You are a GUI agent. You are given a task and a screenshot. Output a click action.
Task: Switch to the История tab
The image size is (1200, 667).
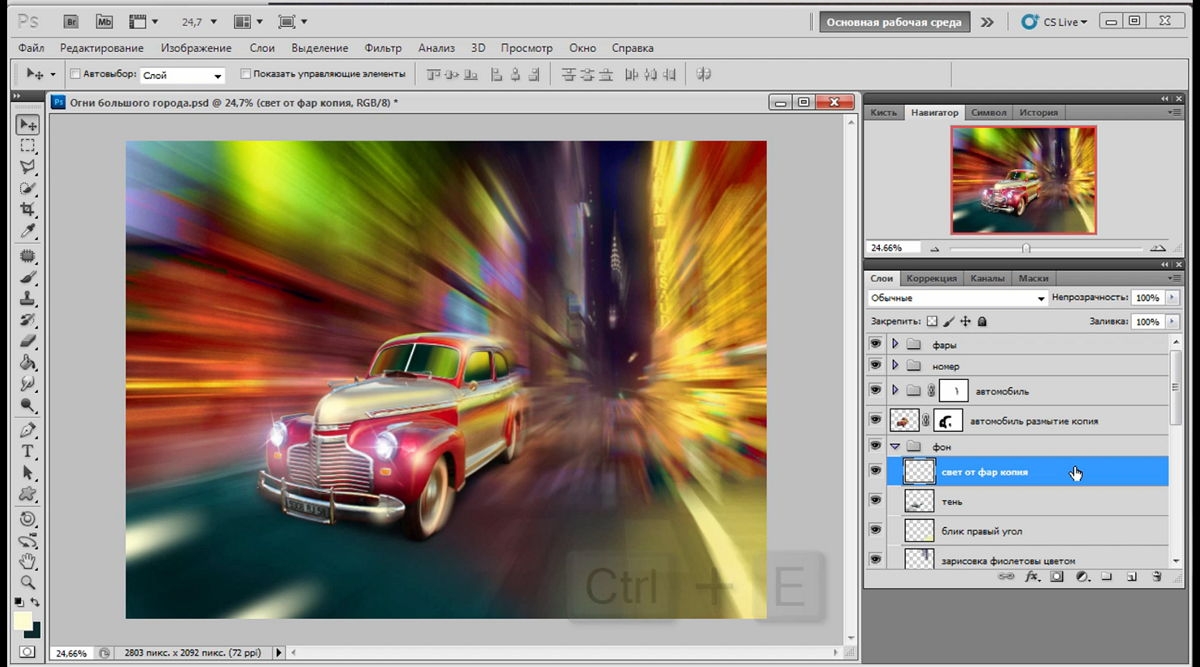1039,113
